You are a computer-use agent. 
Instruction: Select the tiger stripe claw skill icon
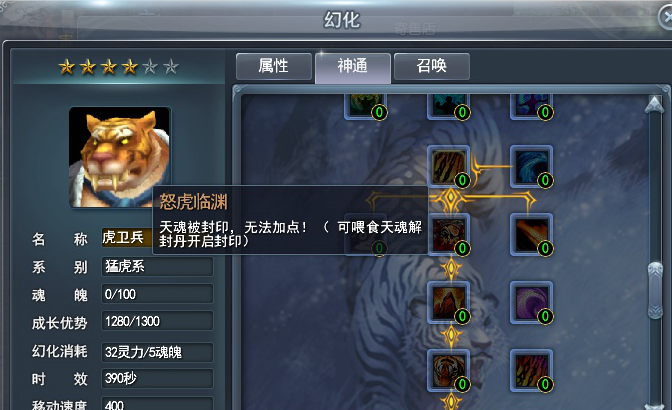(x=448, y=166)
